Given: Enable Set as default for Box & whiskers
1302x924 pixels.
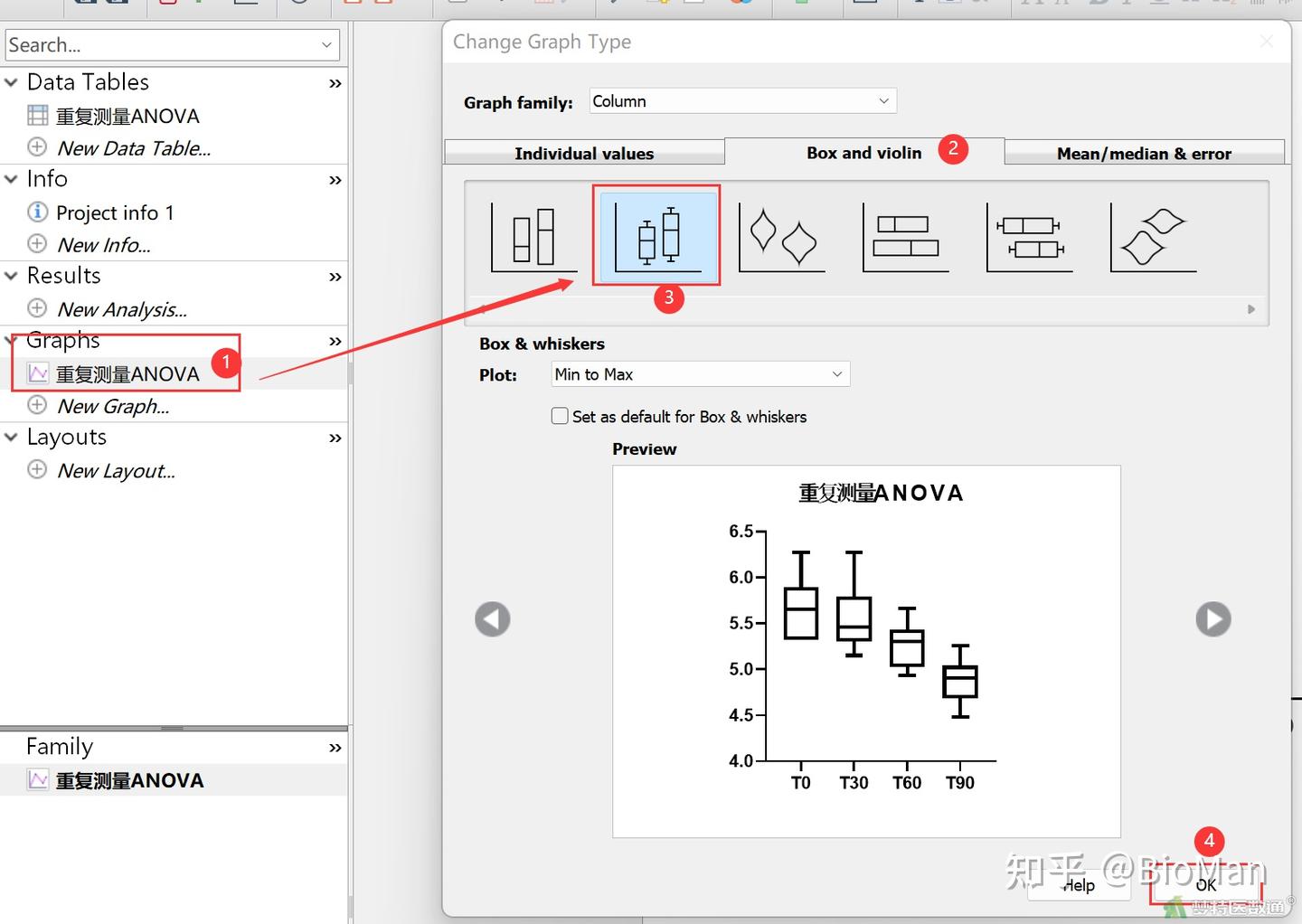Looking at the screenshot, I should (560, 416).
